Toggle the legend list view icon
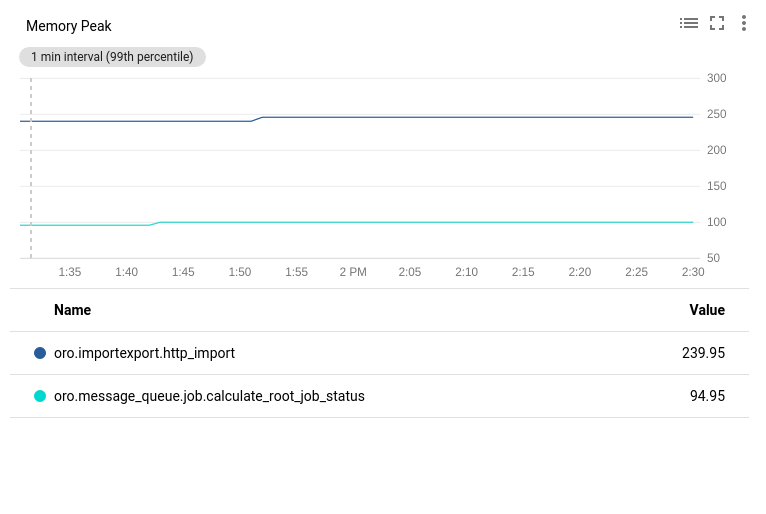 688,23
